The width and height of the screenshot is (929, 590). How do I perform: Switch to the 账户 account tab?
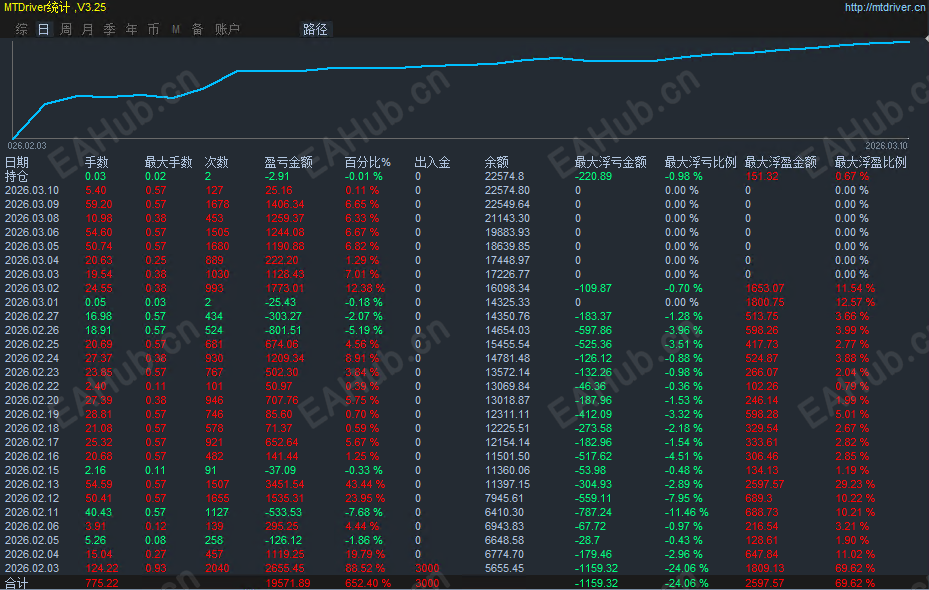coord(227,29)
